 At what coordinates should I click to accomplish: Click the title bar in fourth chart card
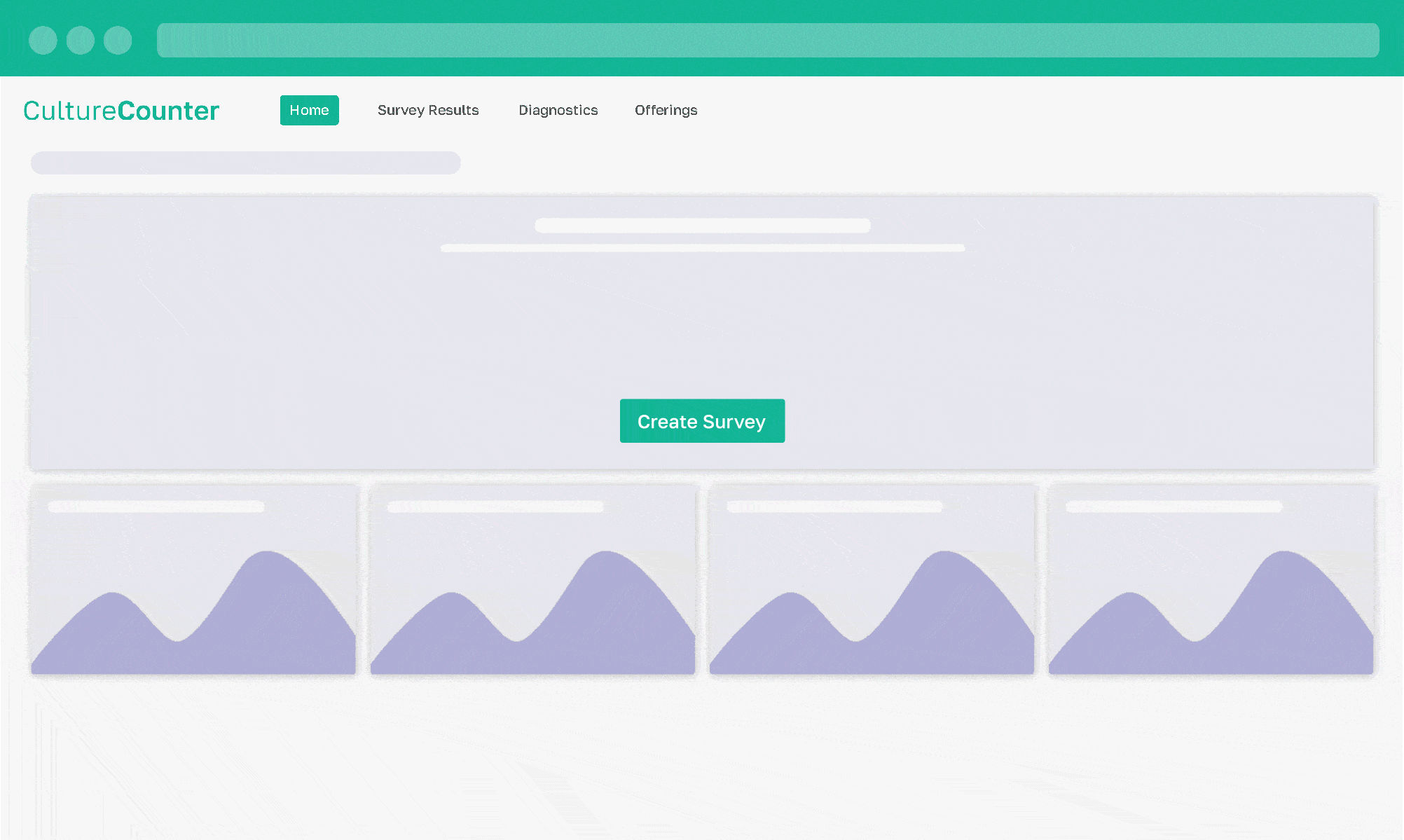tap(1174, 507)
